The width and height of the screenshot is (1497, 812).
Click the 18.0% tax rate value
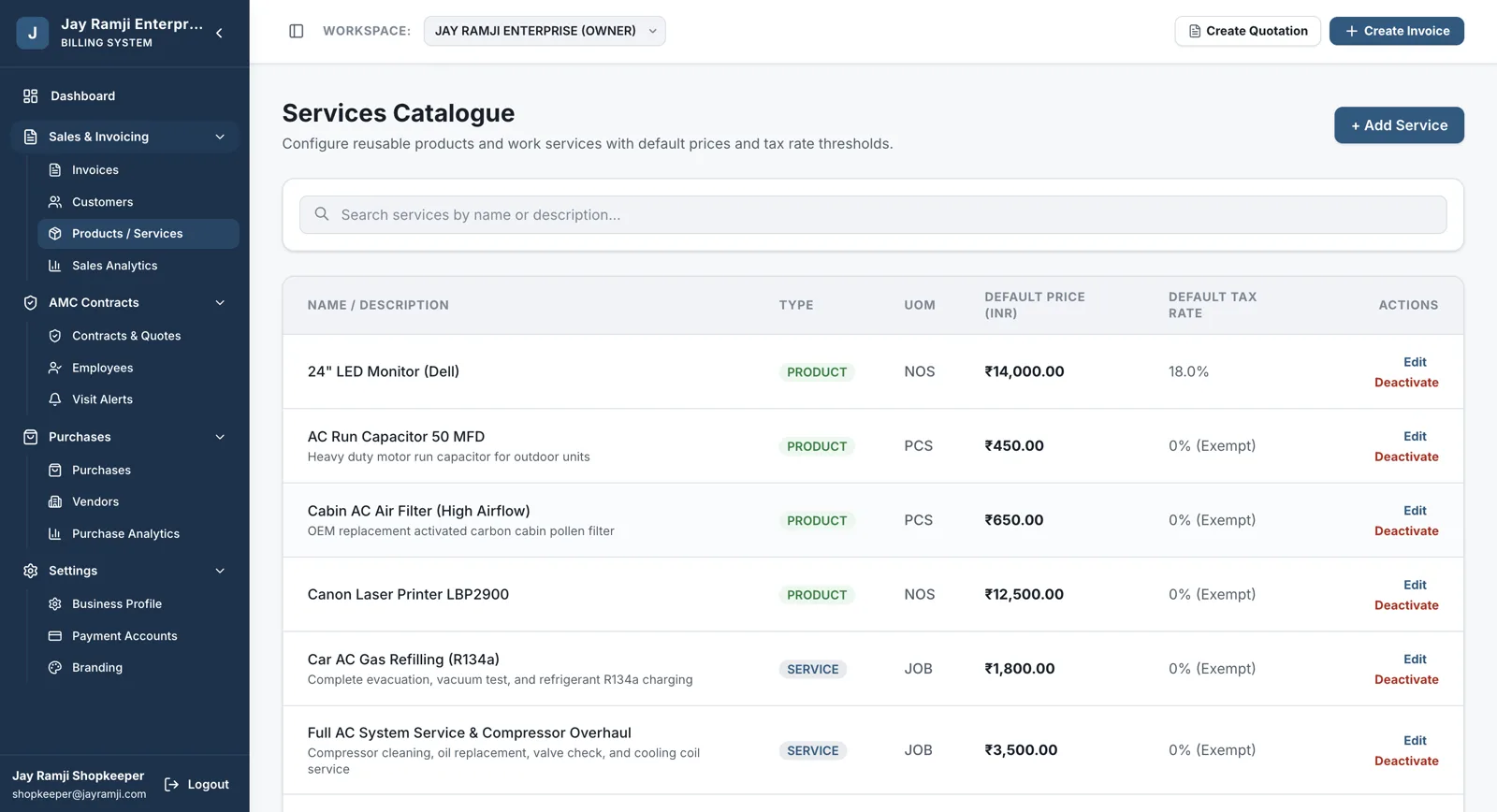coord(1188,371)
